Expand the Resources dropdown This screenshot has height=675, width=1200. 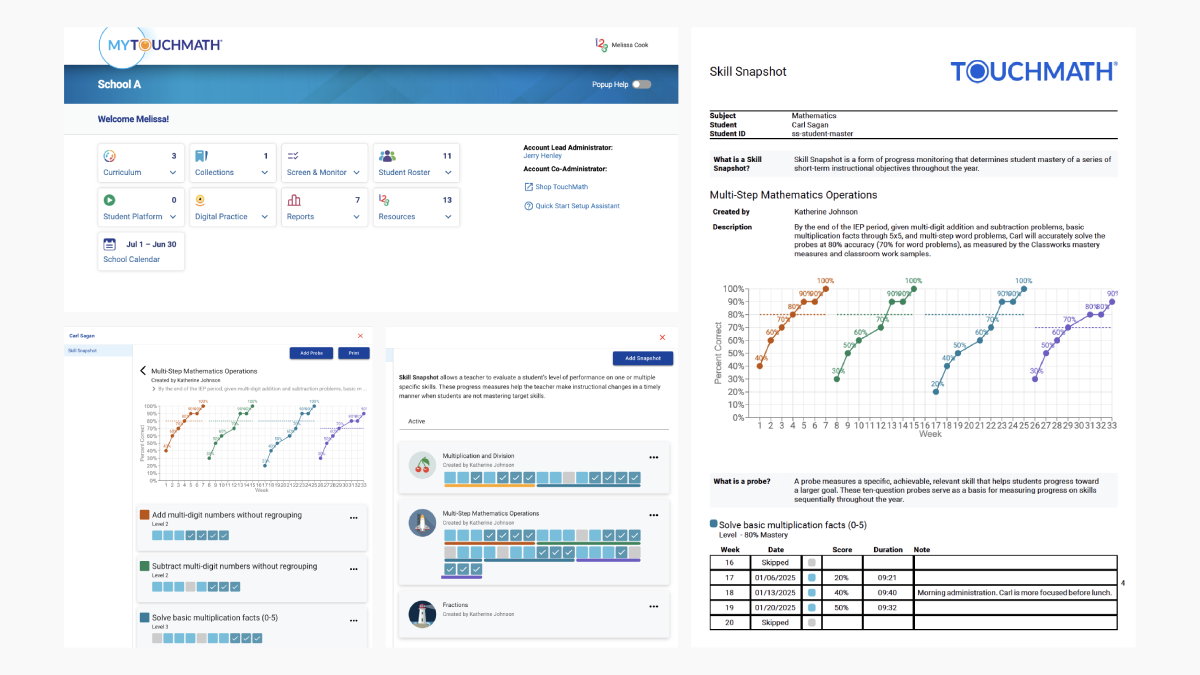tap(448, 217)
